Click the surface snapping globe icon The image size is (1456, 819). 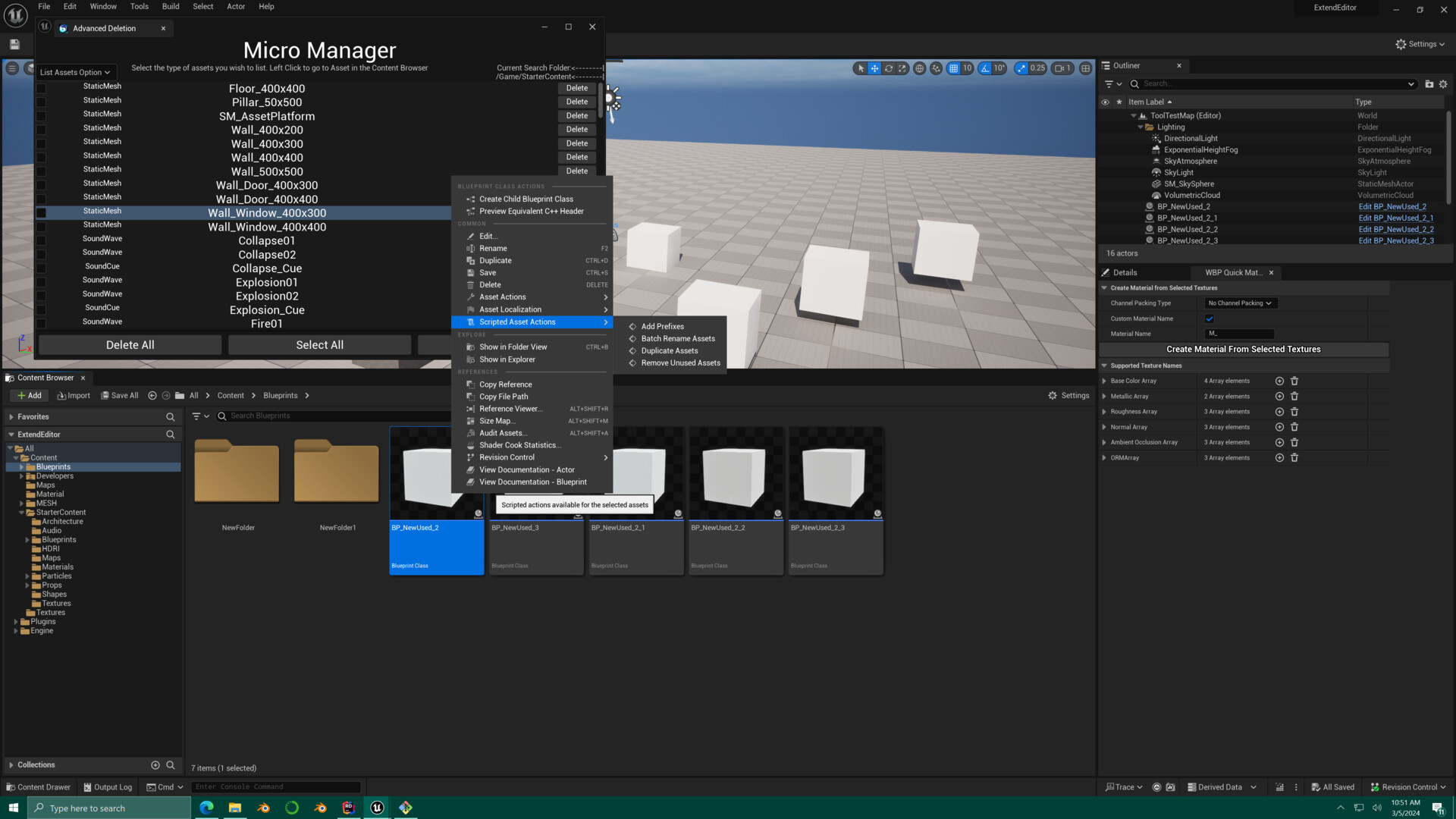point(920,68)
